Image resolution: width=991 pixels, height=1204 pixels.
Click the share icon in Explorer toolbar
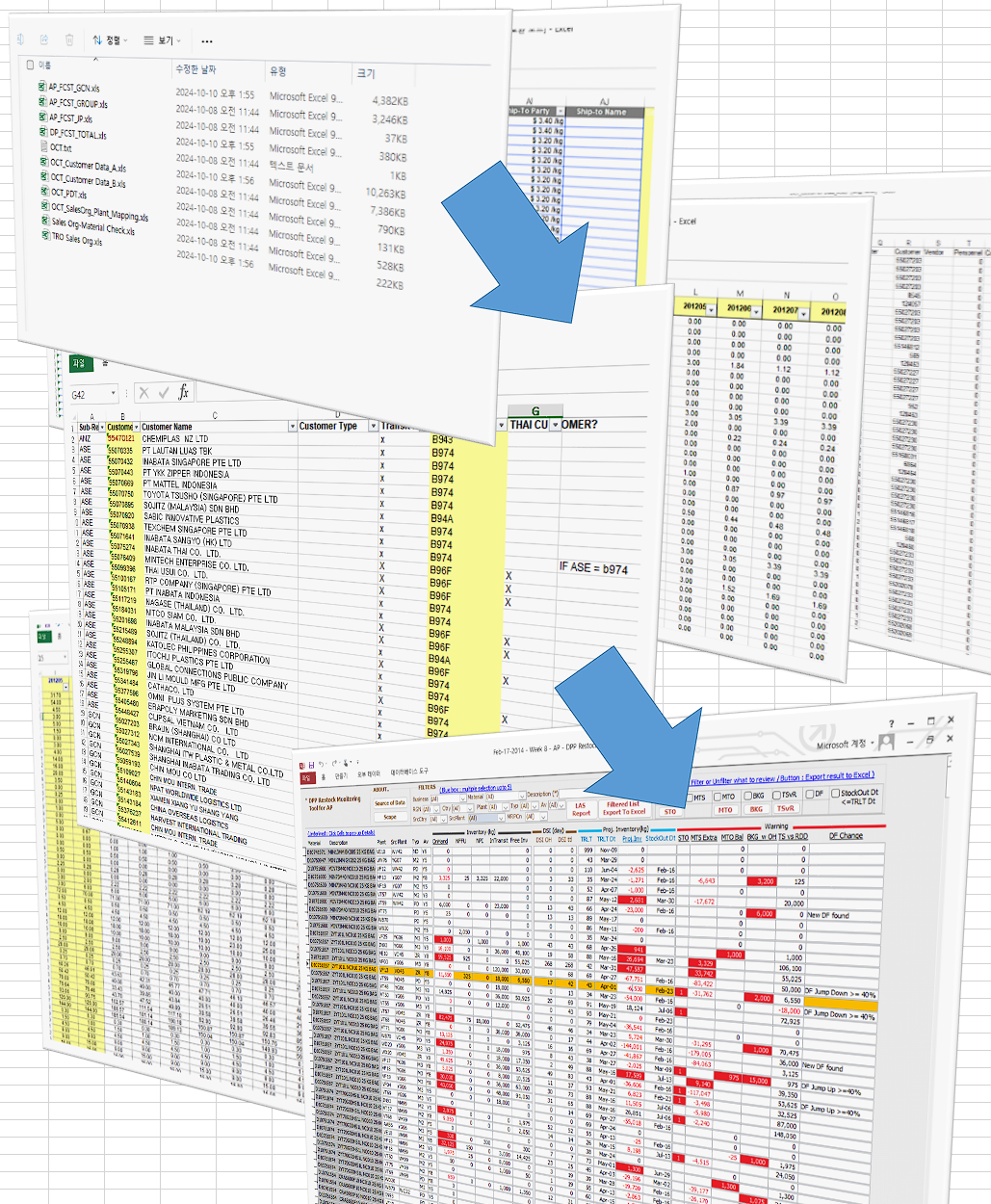coord(44,39)
